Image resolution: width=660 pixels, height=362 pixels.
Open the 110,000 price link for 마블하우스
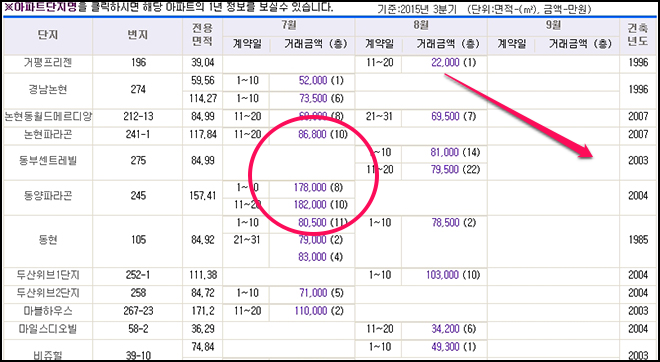311,311
